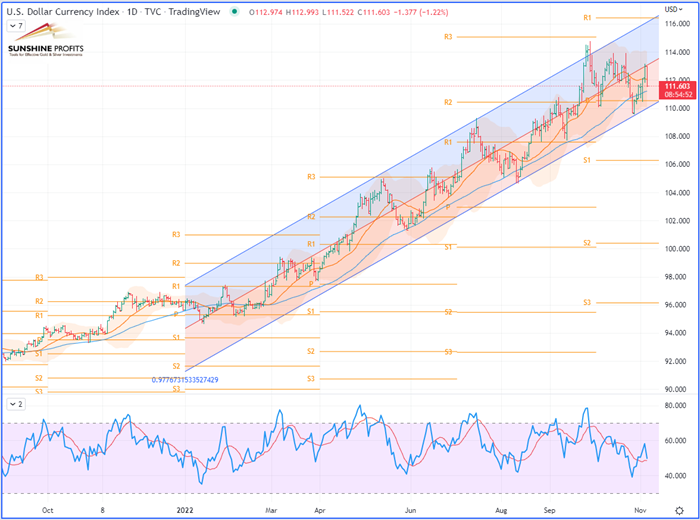Click the green market status dot
Image resolution: width=700 pixels, height=520 pixels.
tap(233, 10)
